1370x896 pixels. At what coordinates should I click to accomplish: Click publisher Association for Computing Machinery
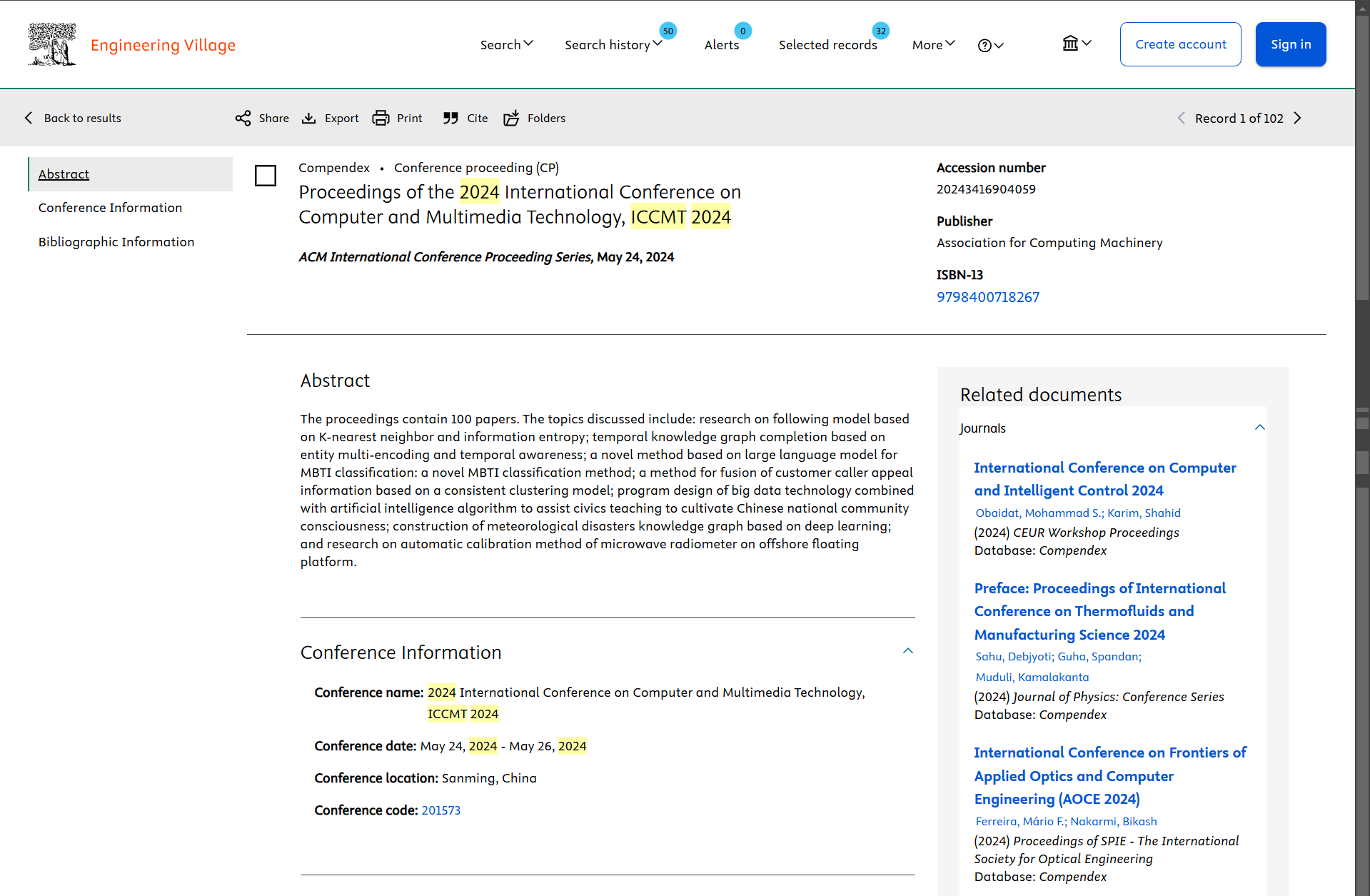pos(1049,243)
